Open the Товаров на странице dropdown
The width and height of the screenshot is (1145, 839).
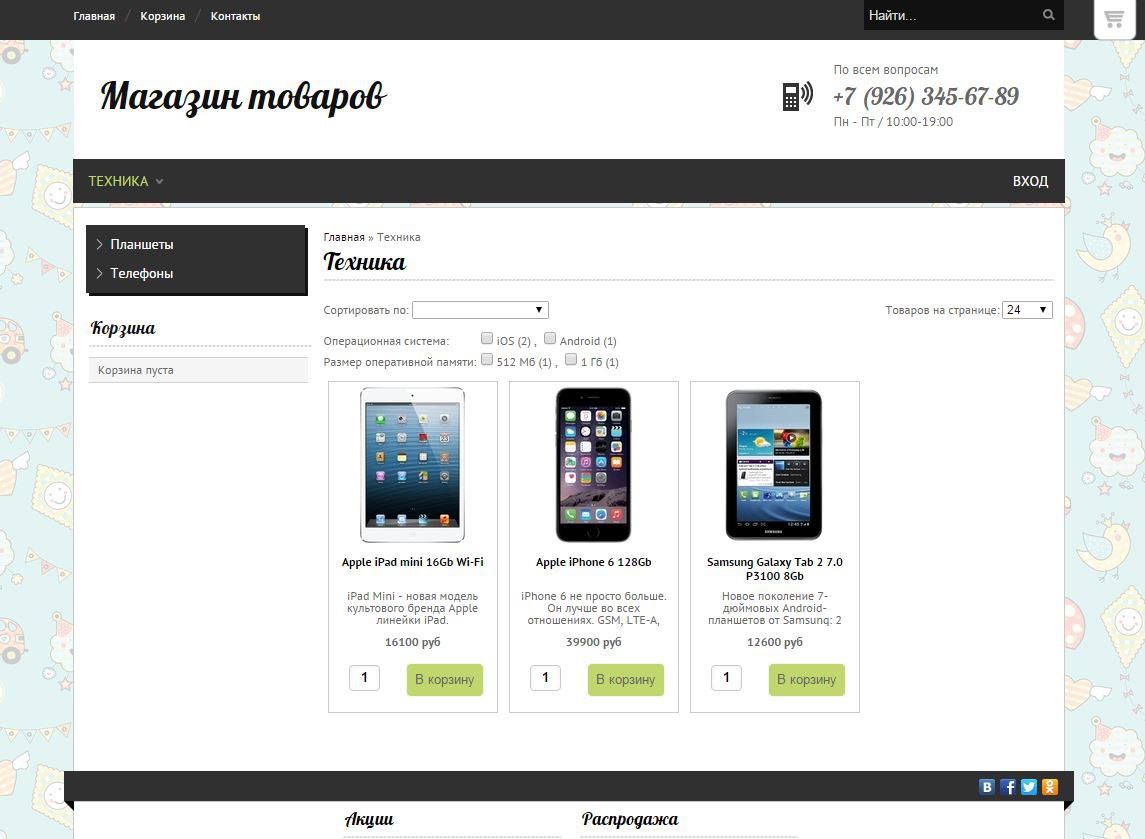tap(1027, 310)
